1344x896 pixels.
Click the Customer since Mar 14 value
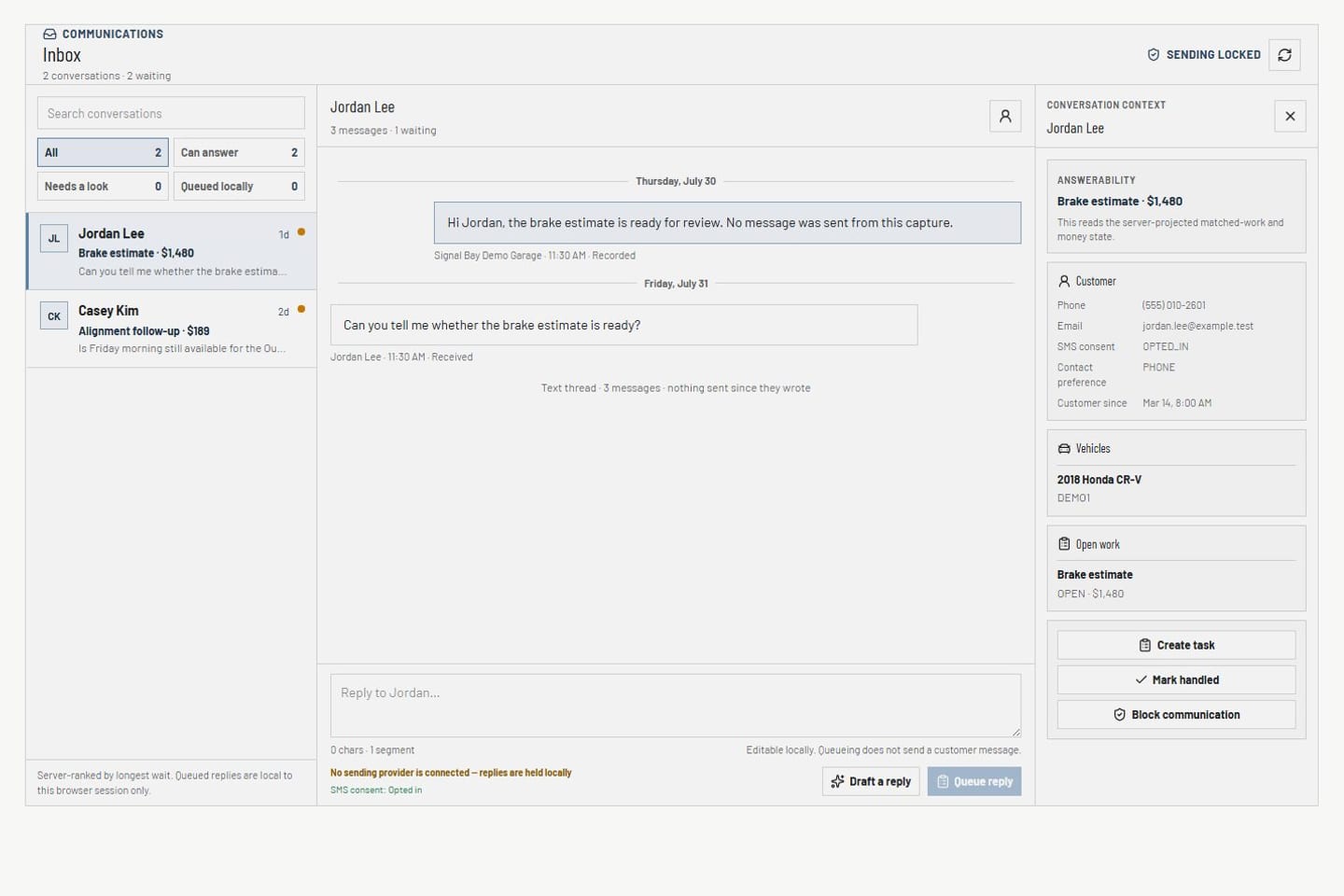[1177, 403]
